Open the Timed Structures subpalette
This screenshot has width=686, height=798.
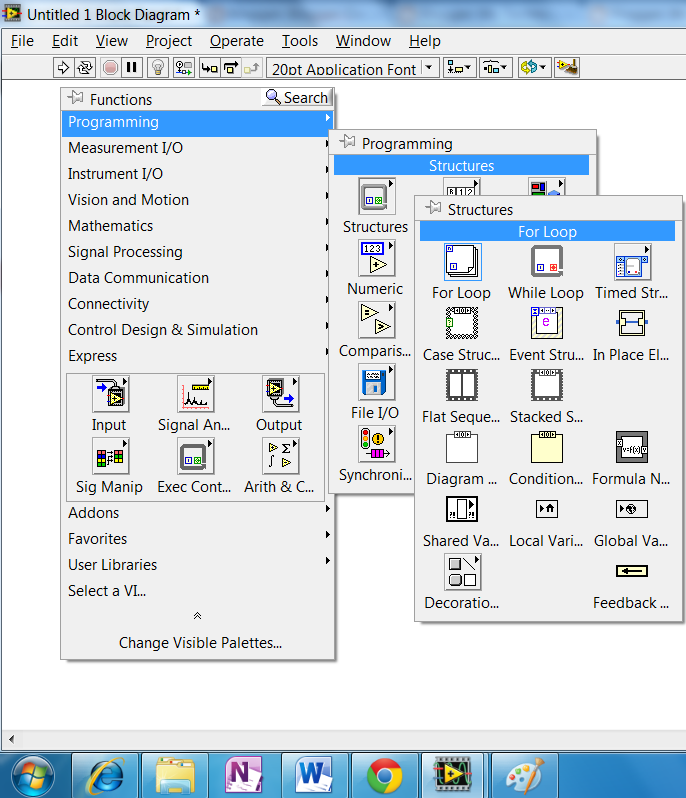coord(632,262)
